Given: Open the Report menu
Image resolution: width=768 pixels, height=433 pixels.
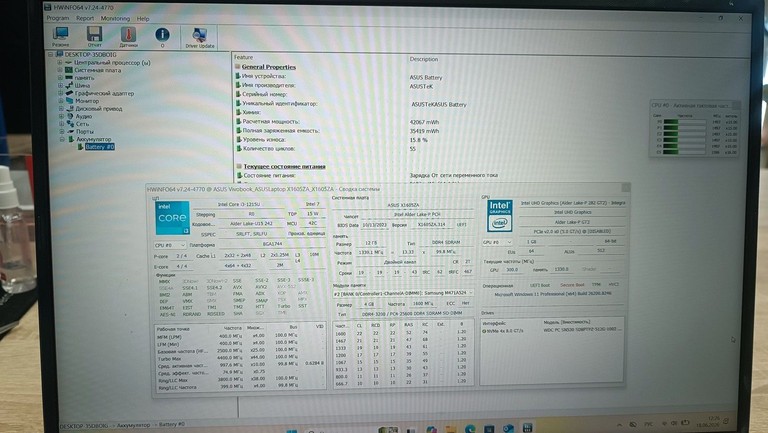Looking at the screenshot, I should [x=85, y=18].
